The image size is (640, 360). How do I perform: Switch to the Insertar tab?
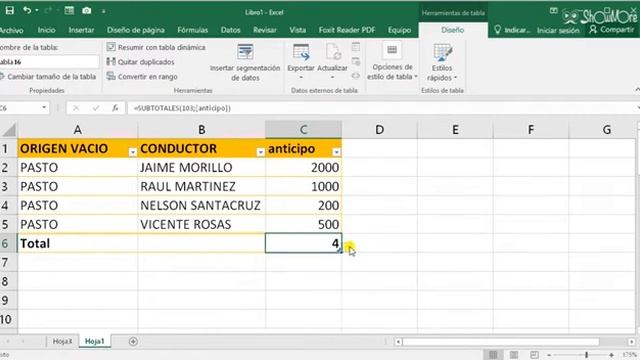click(x=81, y=30)
